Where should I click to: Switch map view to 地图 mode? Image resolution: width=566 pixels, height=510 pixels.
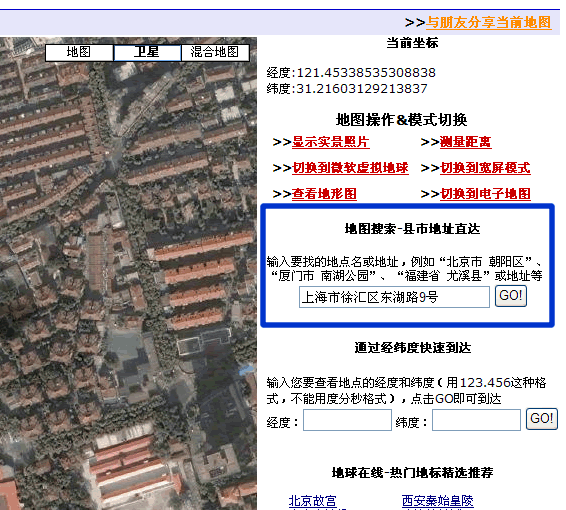pos(79,52)
